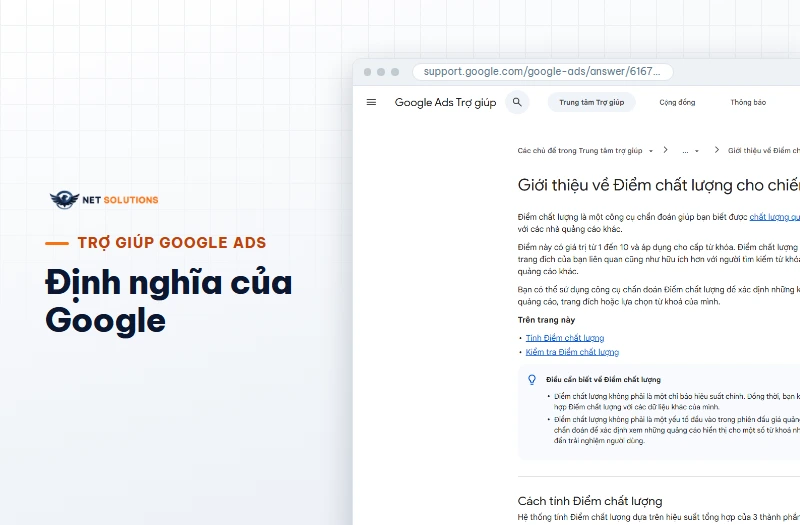Click the support.google.com address bar
Image resolution: width=800 pixels, height=525 pixels.
(x=542, y=71)
